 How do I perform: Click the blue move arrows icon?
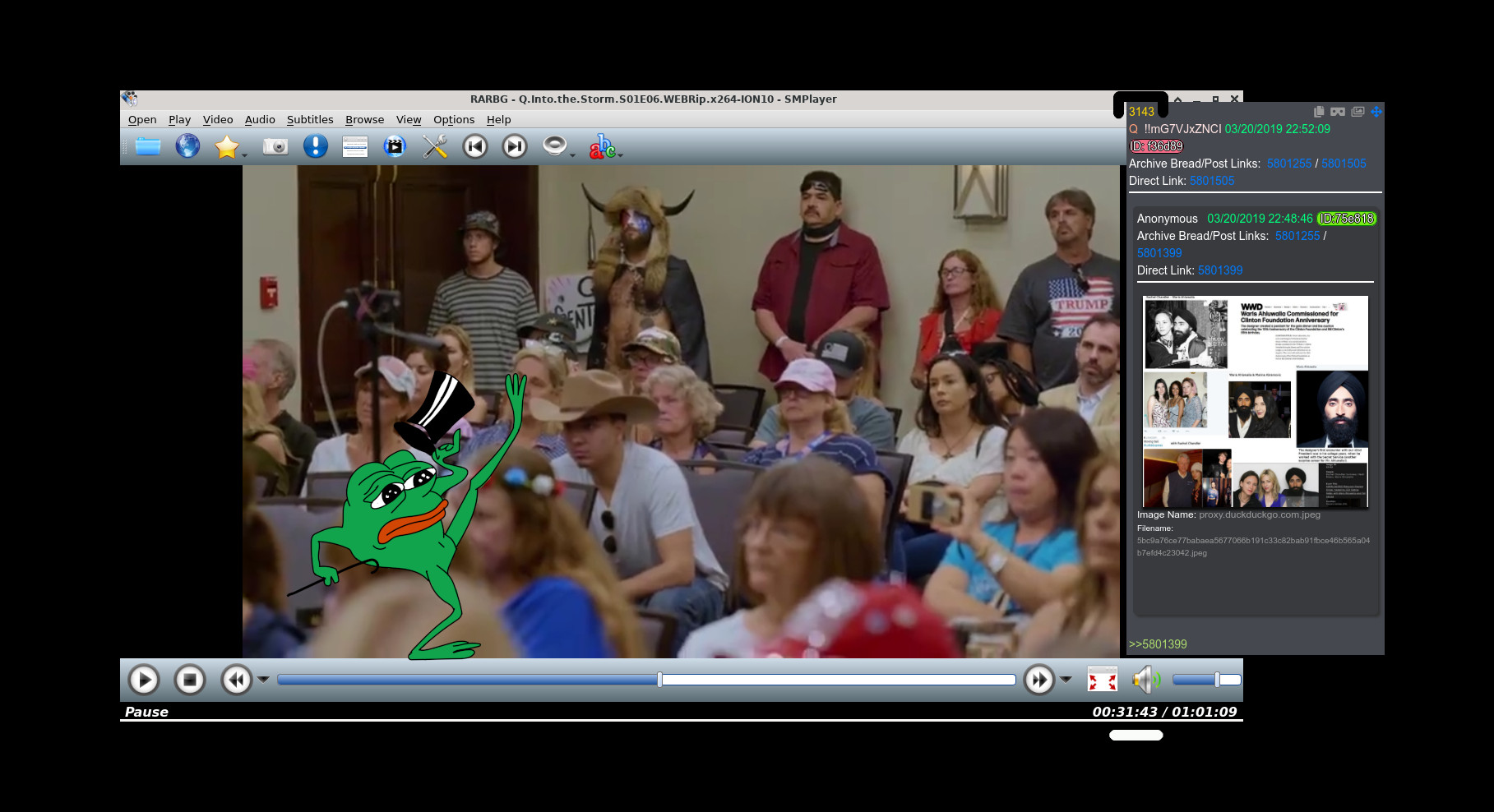pyautogui.click(x=1376, y=112)
